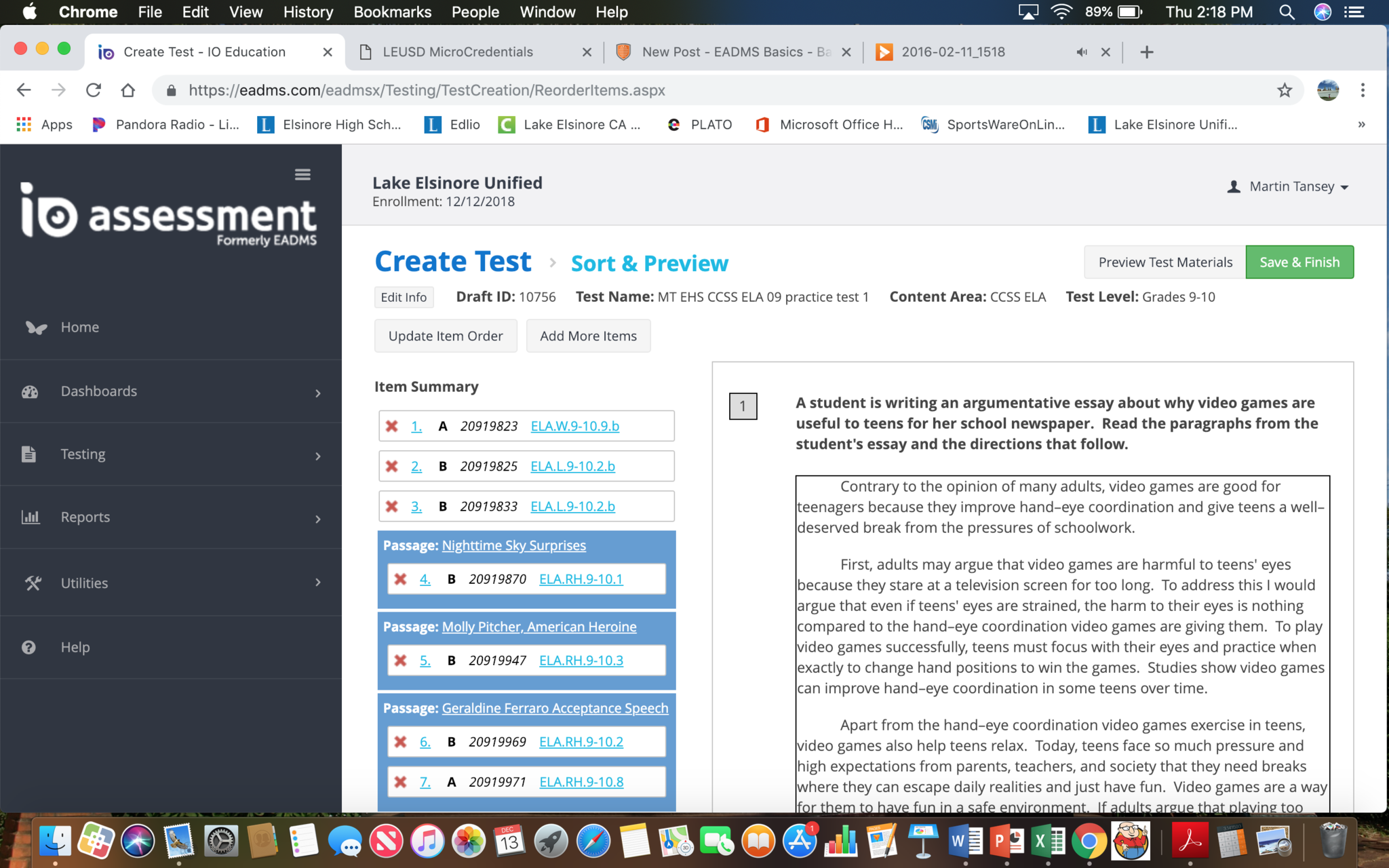Click the Reports bar chart icon

pyautogui.click(x=30, y=517)
